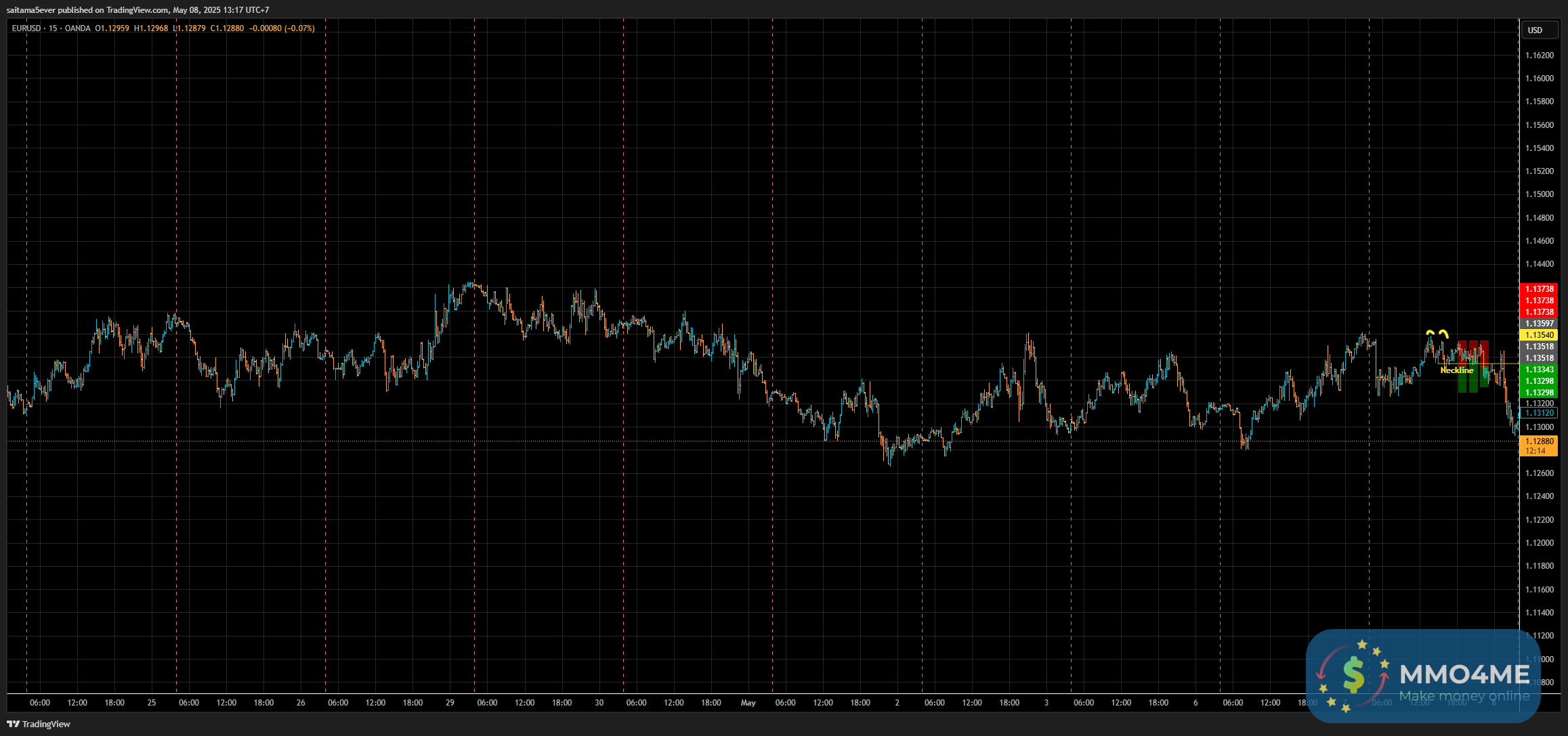The width and height of the screenshot is (1568, 736).
Task: Click the 1.16200 level on price scale
Action: click(x=1539, y=56)
